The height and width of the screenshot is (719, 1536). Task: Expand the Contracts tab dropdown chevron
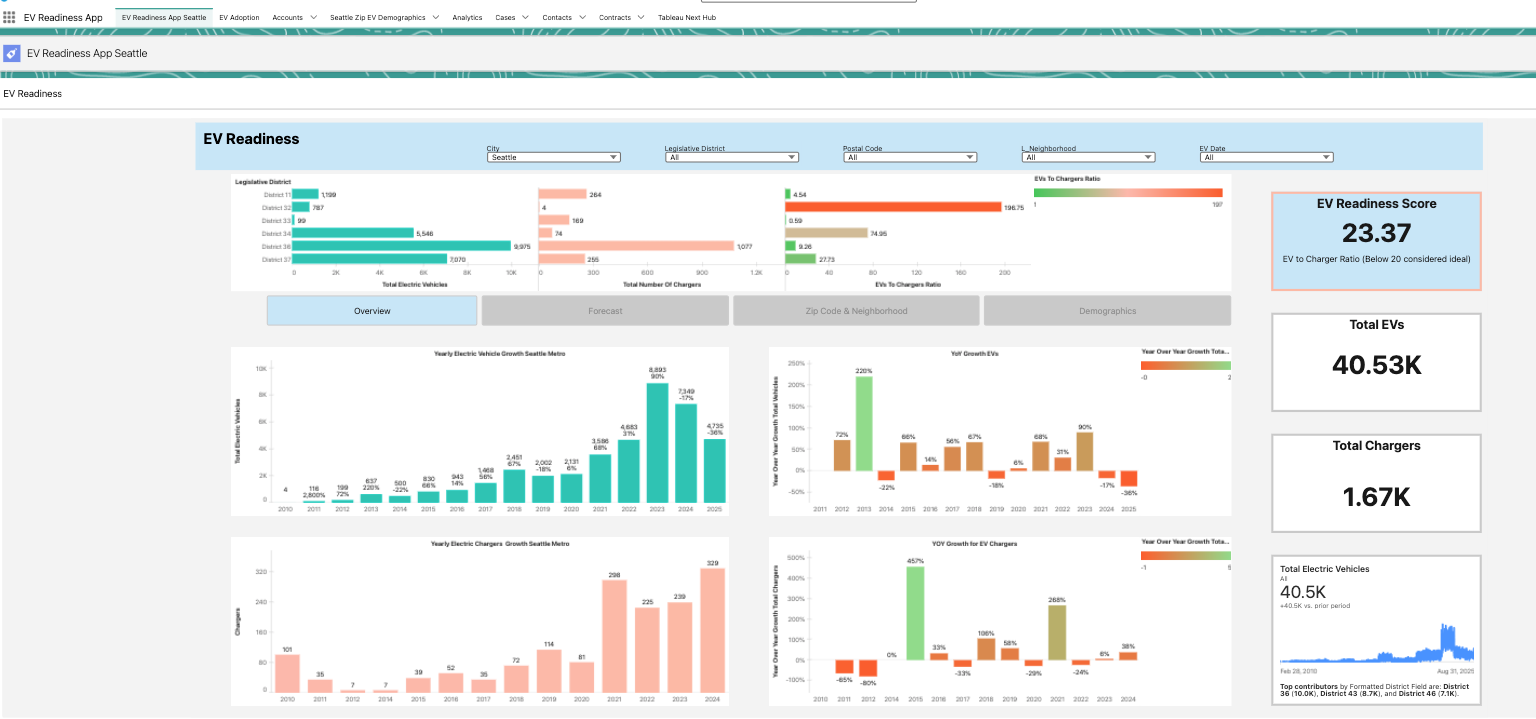[641, 17]
